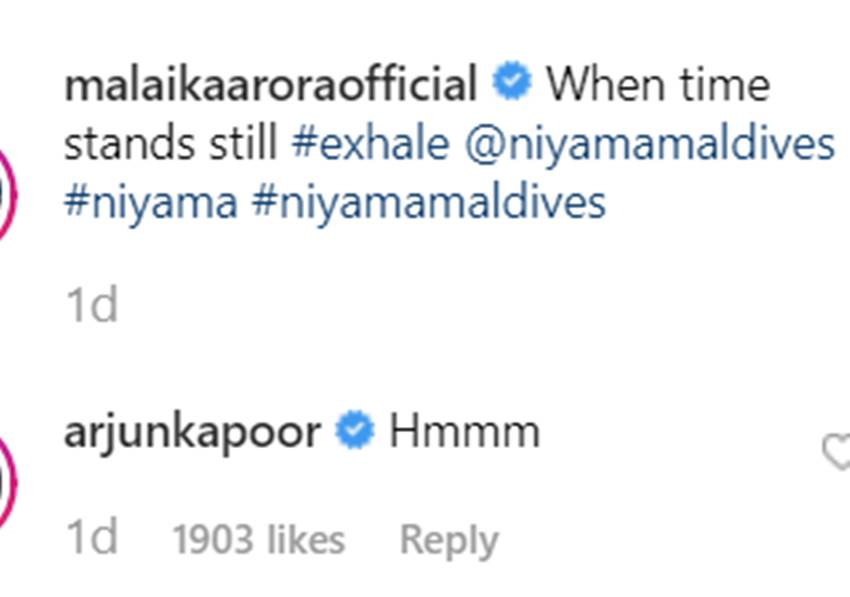Browse the #niyamamaldives hashtag

429,203
